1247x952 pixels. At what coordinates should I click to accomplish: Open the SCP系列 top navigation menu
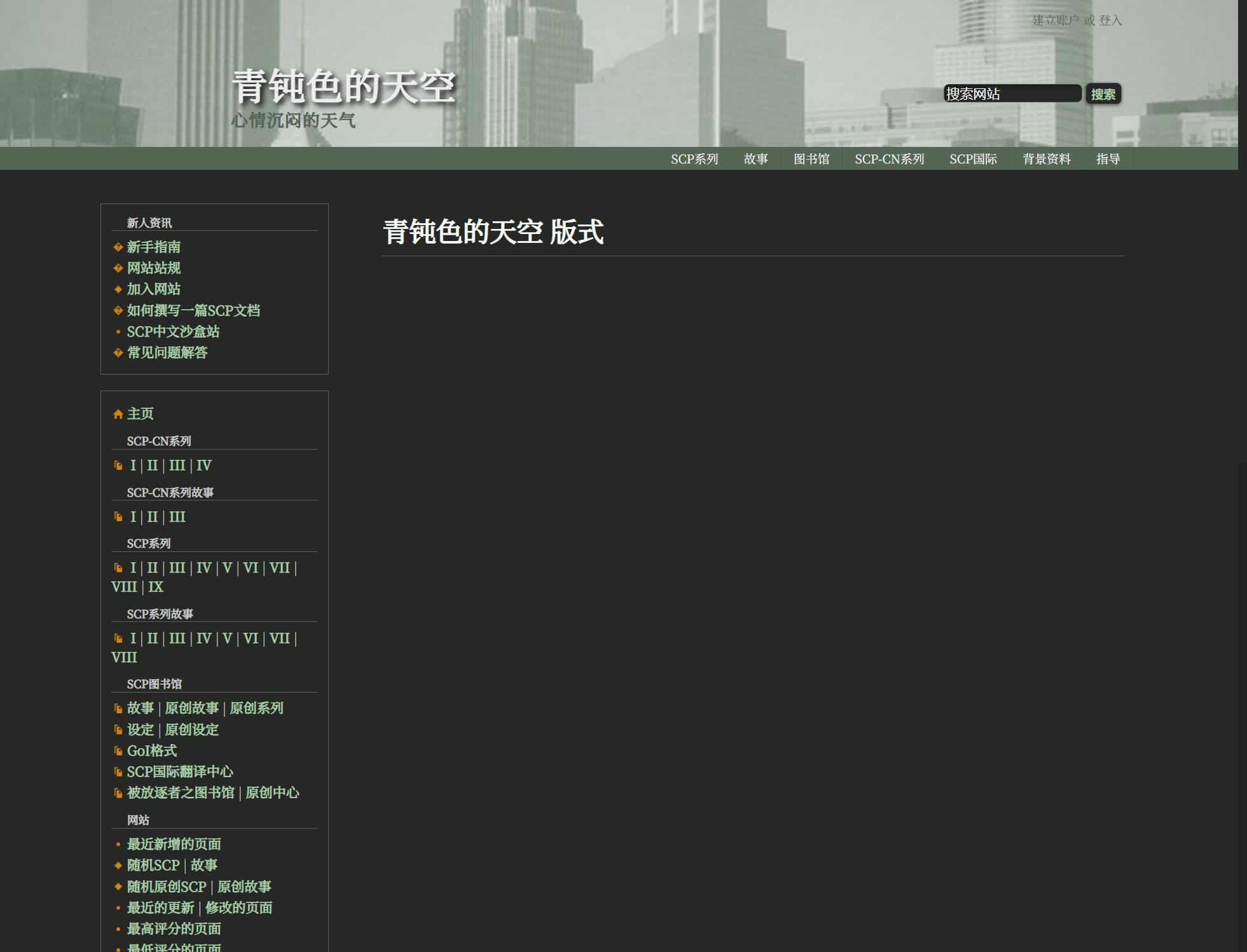(694, 159)
